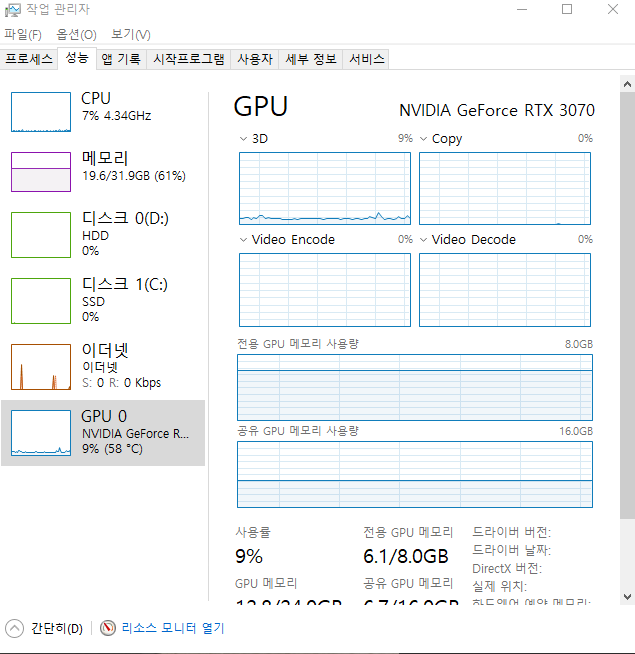Image resolution: width=635 pixels, height=654 pixels.
Task: Switch to the 사용자 tab
Action: click(x=255, y=59)
